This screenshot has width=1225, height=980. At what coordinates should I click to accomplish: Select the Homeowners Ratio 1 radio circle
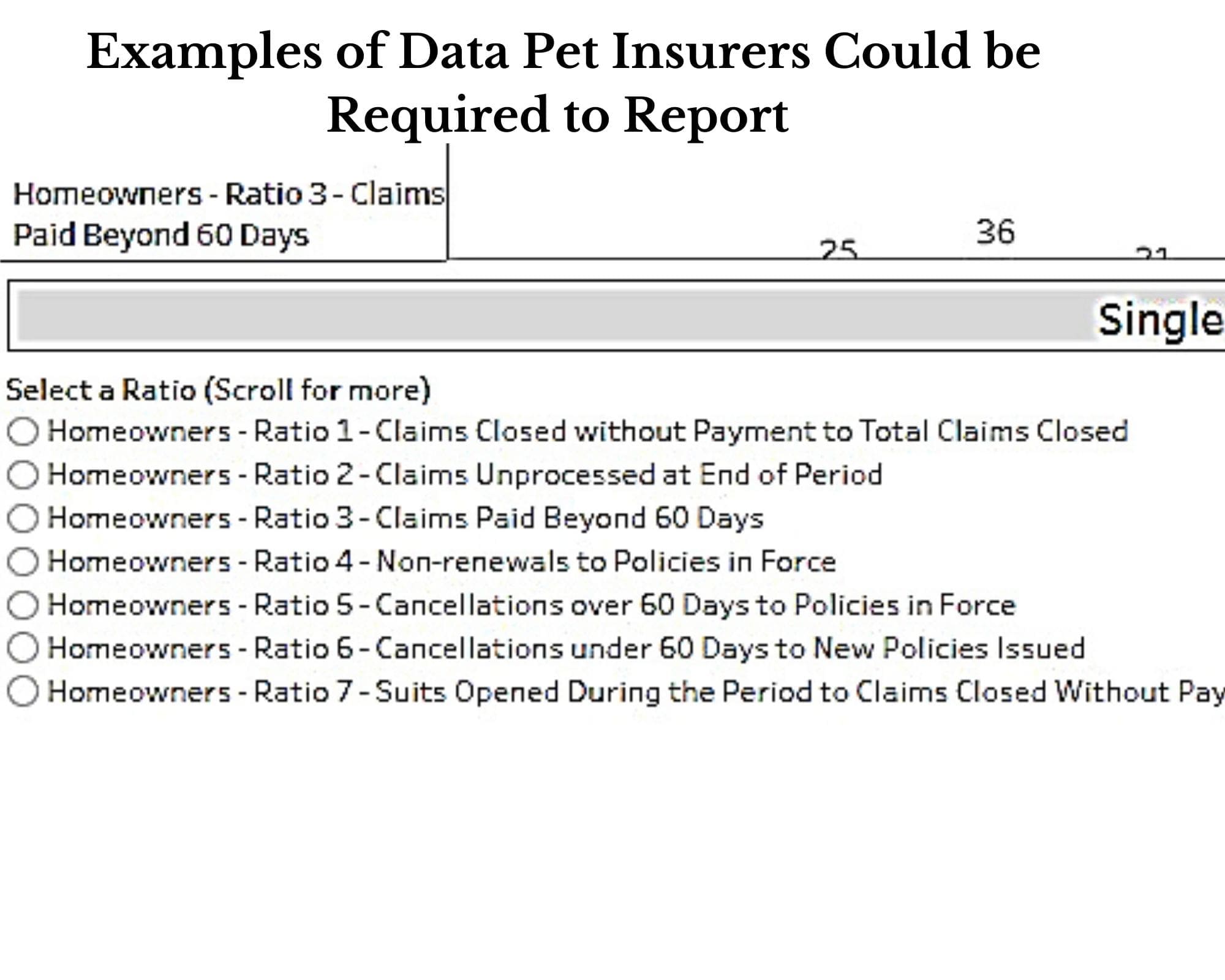23,432
